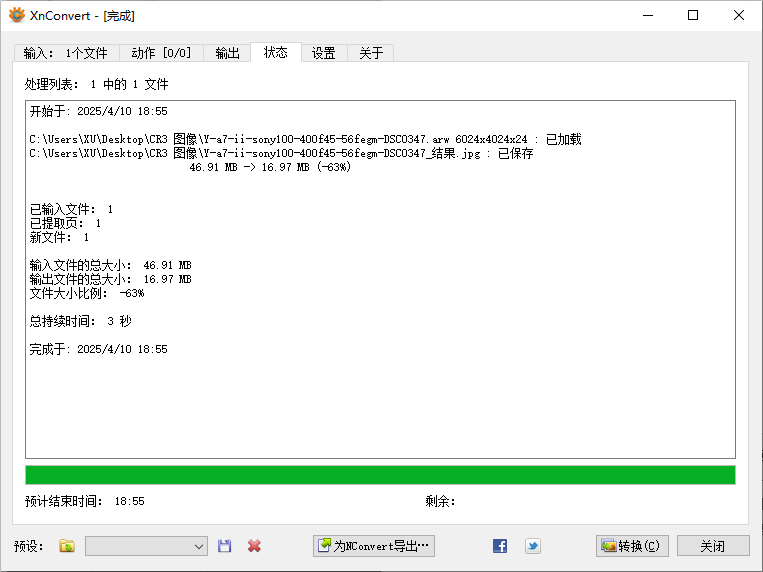Select the 状态 tab
The image size is (763, 572).
[x=275, y=52]
